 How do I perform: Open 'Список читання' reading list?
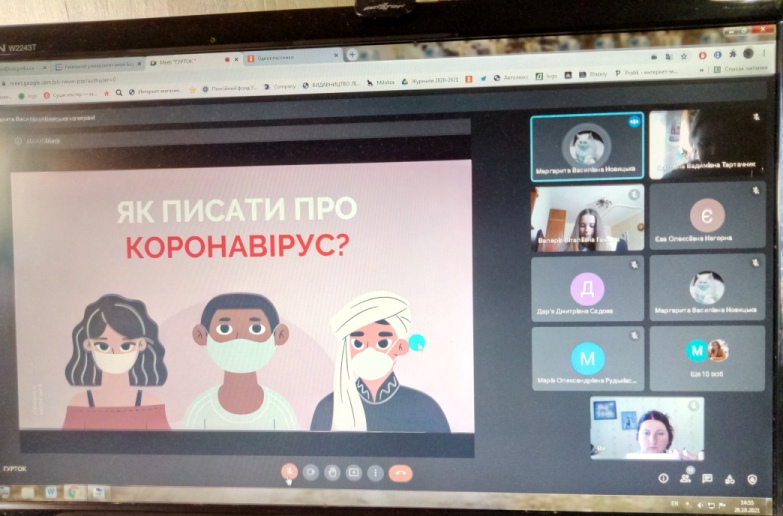(x=741, y=69)
